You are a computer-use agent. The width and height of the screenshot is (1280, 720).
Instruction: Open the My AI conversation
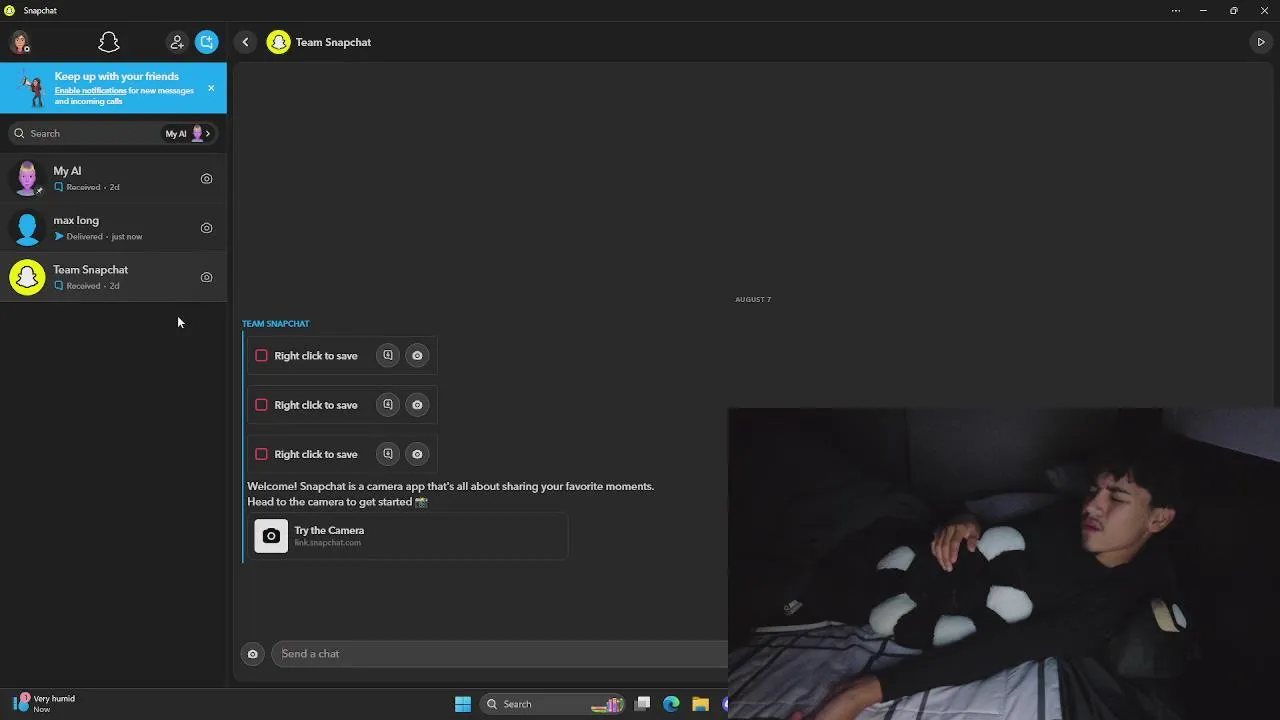click(x=113, y=178)
